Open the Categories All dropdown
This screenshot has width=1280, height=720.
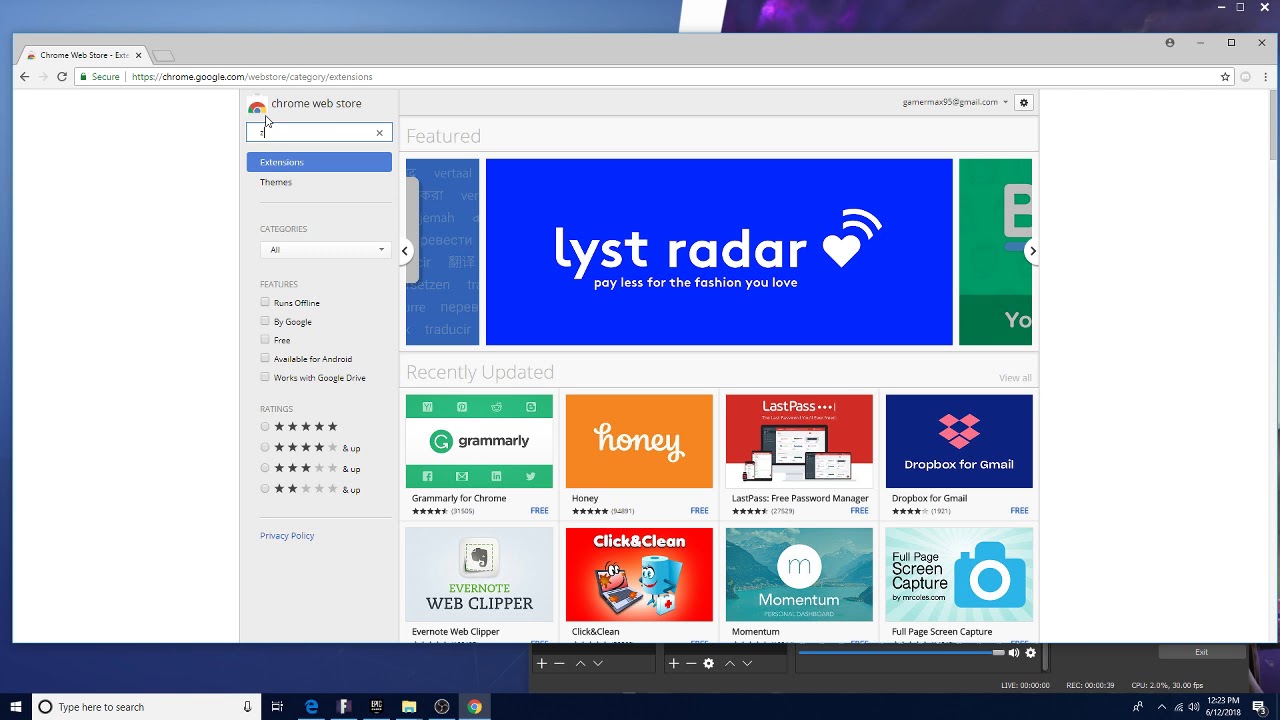pyautogui.click(x=324, y=249)
